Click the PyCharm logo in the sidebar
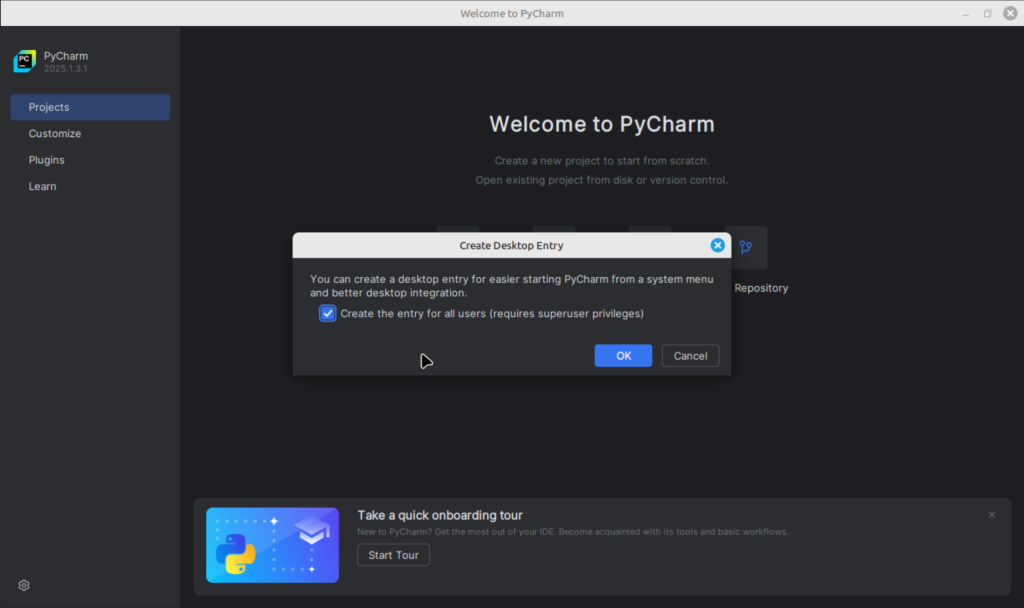The image size is (1024, 608). point(24,61)
